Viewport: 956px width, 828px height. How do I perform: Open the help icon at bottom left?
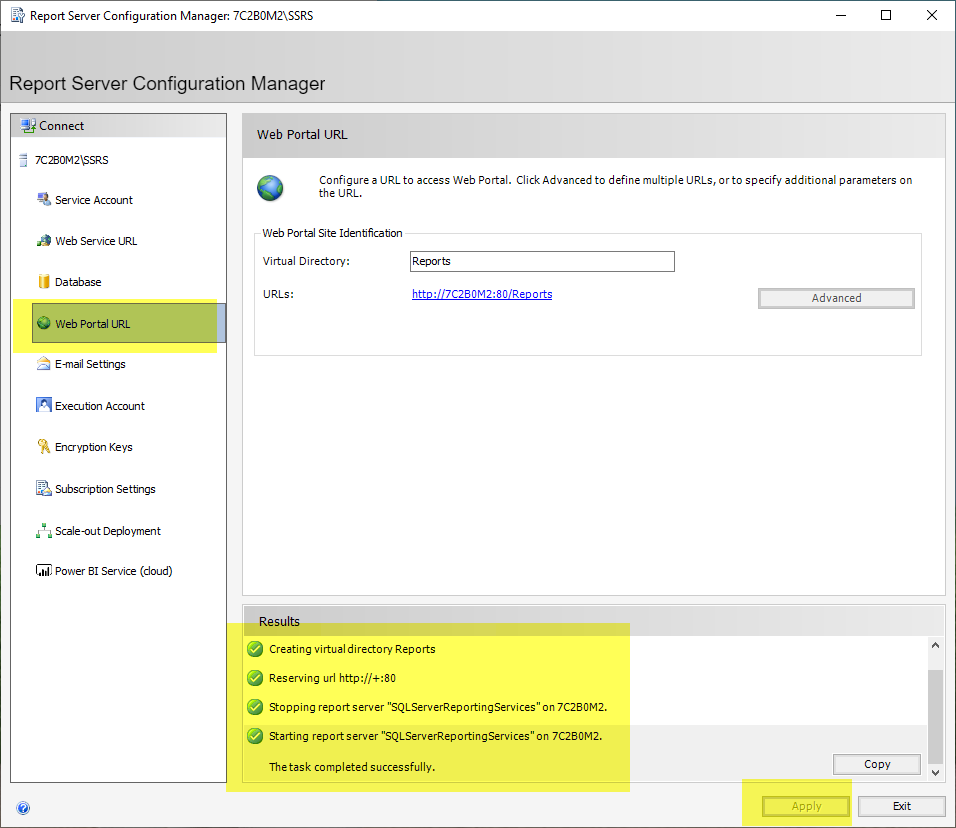pos(23,808)
